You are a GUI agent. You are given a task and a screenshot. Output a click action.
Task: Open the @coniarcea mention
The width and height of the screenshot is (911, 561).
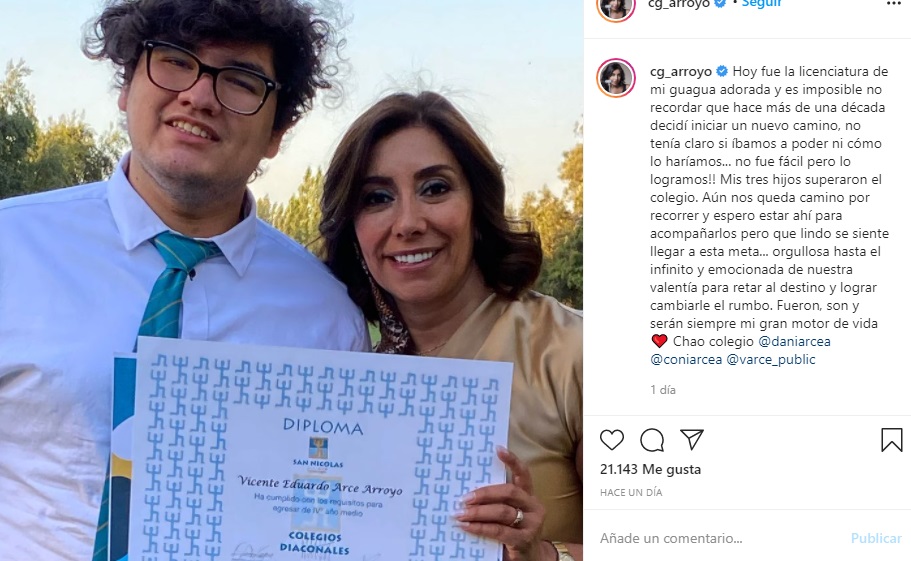(x=686, y=359)
